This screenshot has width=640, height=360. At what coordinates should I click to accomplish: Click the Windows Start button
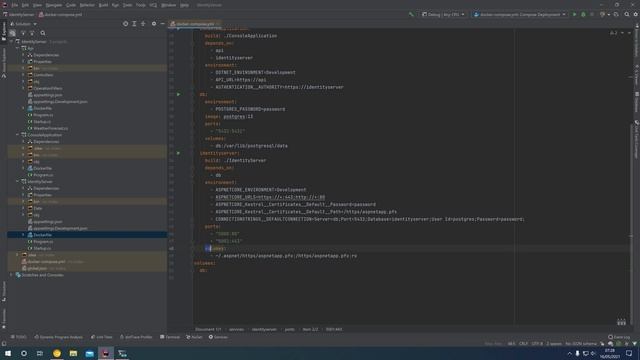tap(8, 353)
